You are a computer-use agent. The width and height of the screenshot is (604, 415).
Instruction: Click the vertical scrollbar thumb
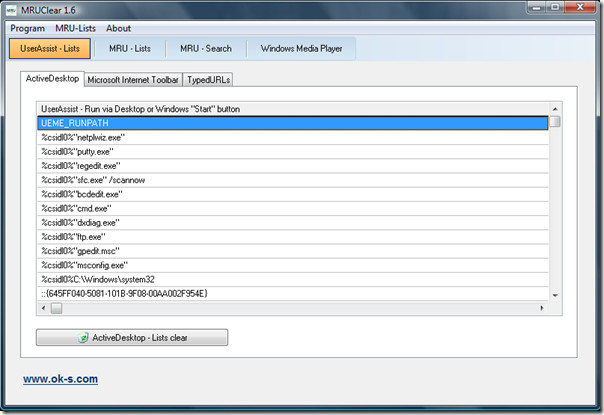[555, 121]
